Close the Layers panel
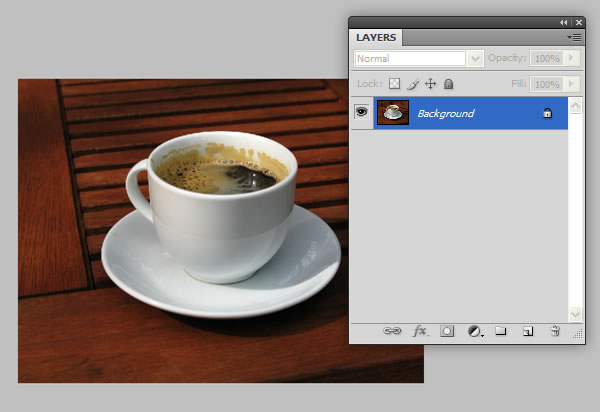This screenshot has height=412, width=600. [x=579, y=23]
